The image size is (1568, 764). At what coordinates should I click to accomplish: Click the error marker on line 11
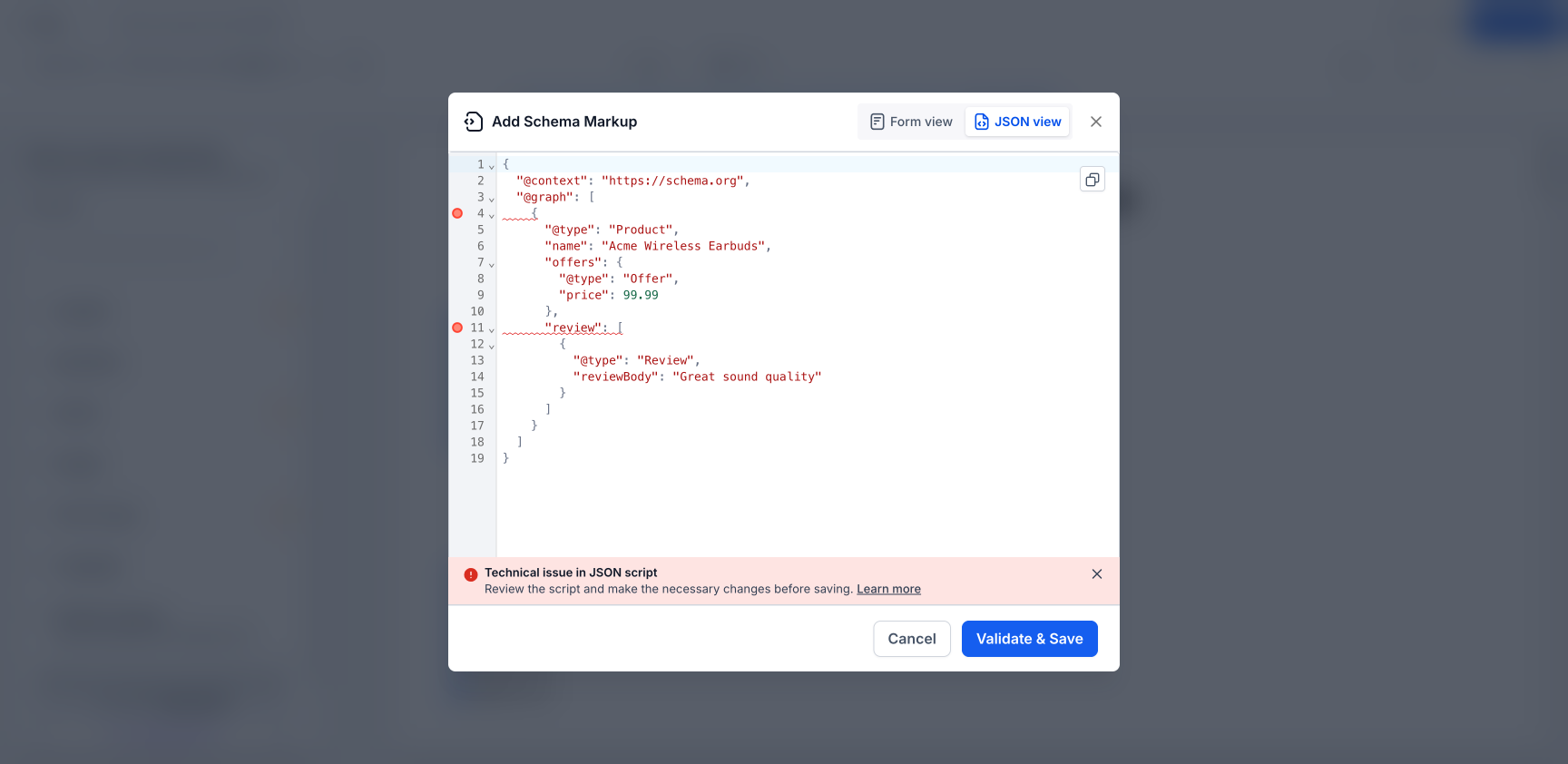coord(457,328)
